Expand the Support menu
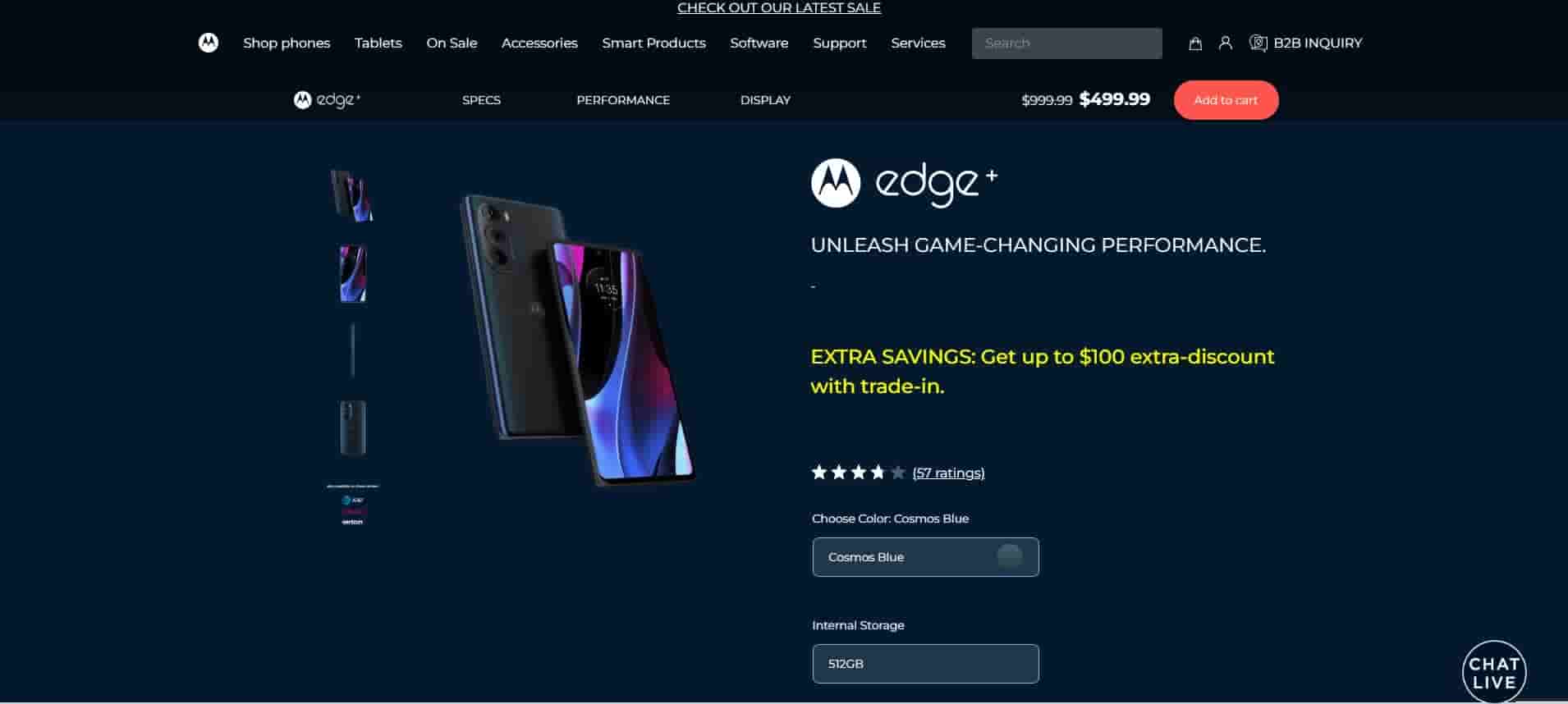The height and width of the screenshot is (704, 1568). coord(839,43)
